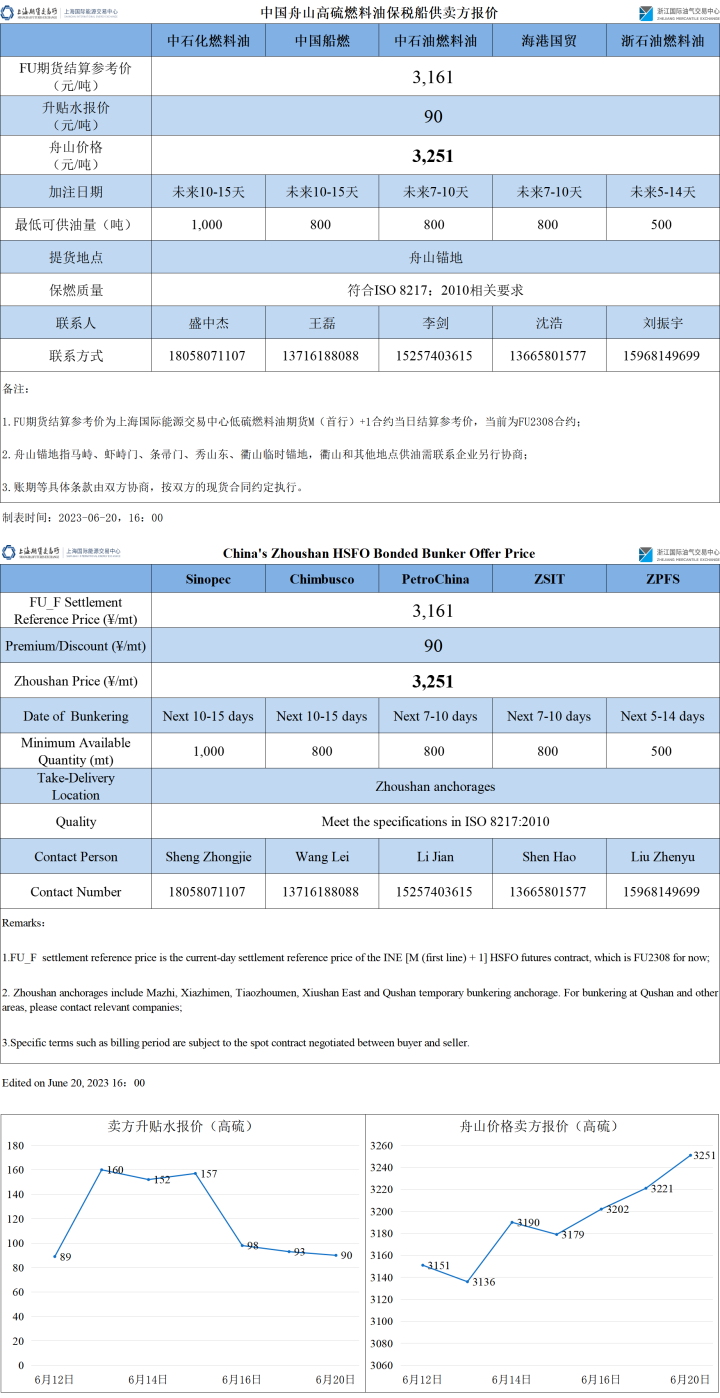Select contact Wang Lei
This screenshot has height=1398, width=720.
[322, 856]
